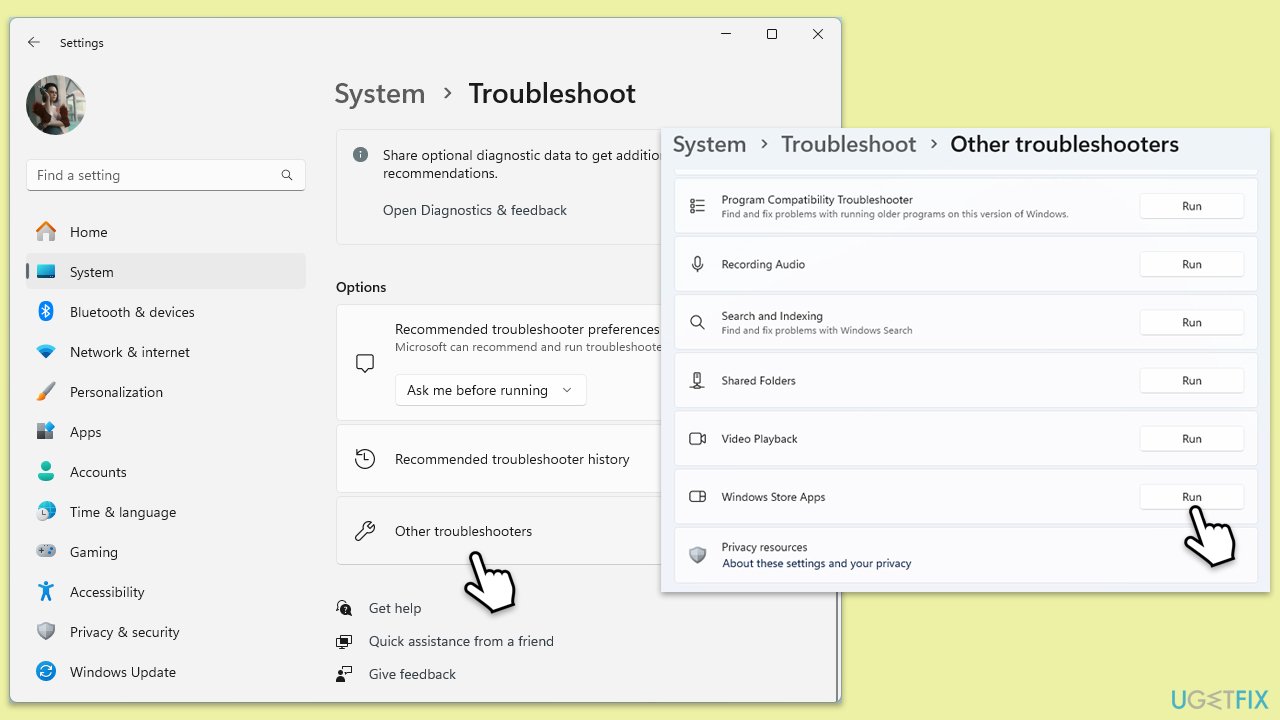Open Recommended troubleshooter history
Screen dimensions: 1280x720
(x=511, y=459)
